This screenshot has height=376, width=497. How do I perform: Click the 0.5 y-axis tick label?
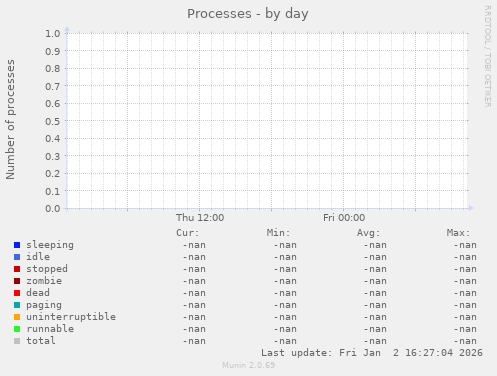[x=53, y=121]
